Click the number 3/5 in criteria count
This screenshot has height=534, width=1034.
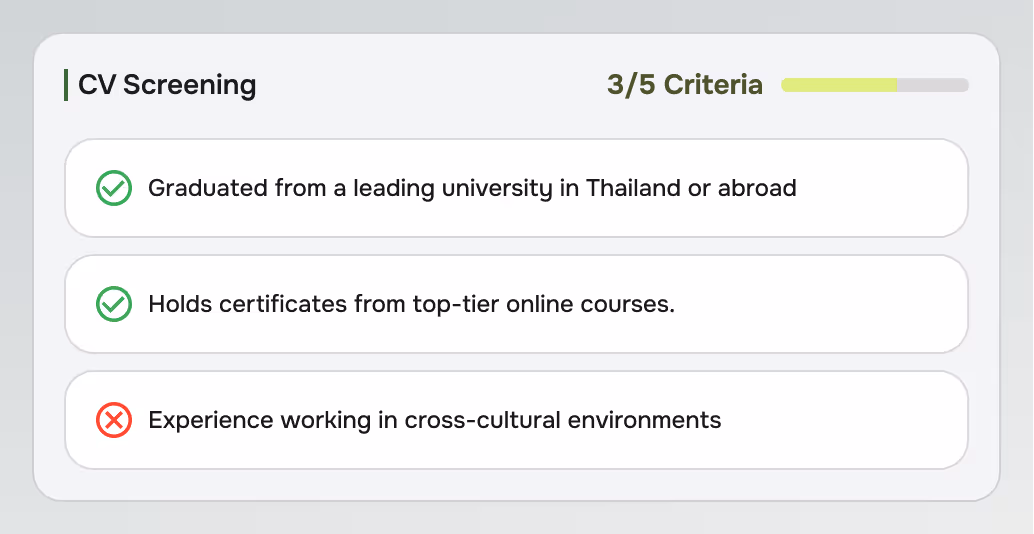click(631, 85)
